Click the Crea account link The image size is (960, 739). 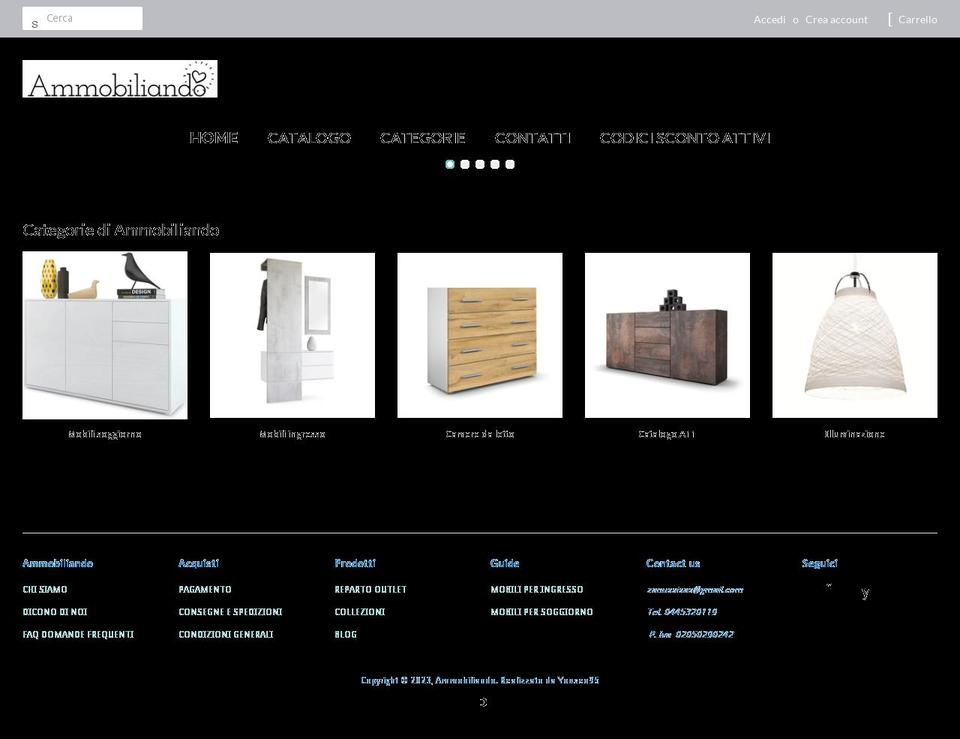[x=836, y=20]
